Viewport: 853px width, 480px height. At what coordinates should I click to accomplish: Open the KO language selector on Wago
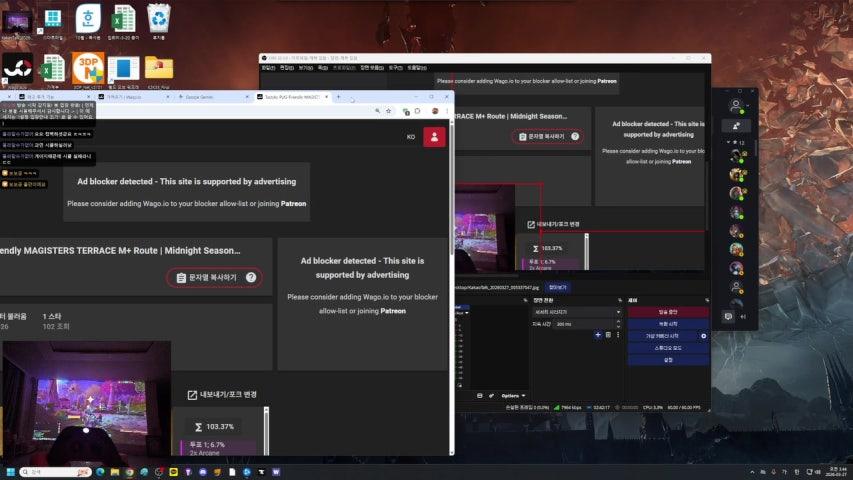tap(411, 137)
